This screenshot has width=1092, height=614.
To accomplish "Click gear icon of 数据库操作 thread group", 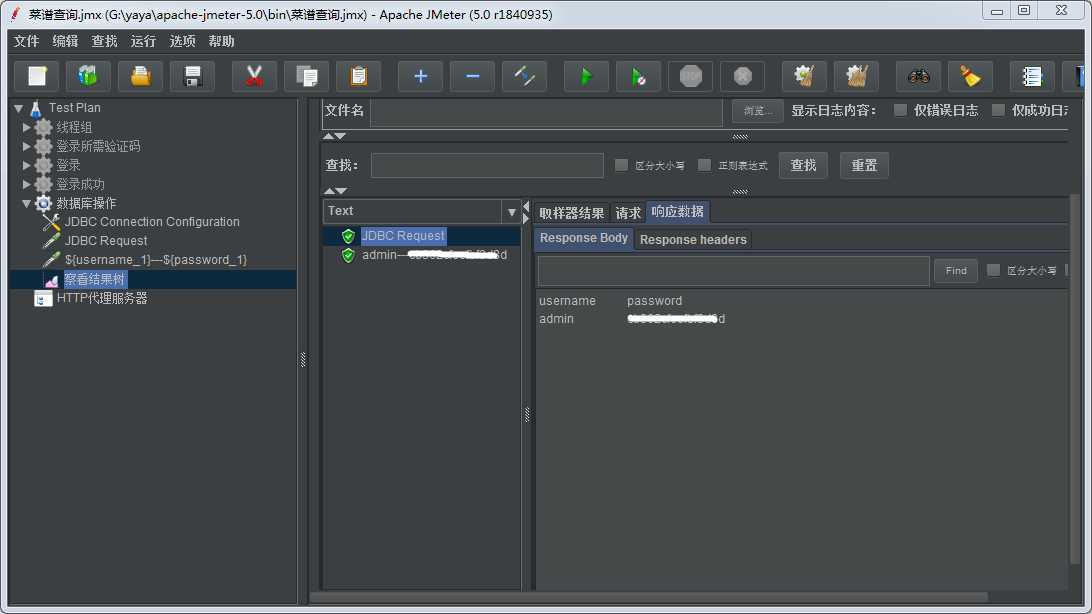I will [x=43, y=203].
